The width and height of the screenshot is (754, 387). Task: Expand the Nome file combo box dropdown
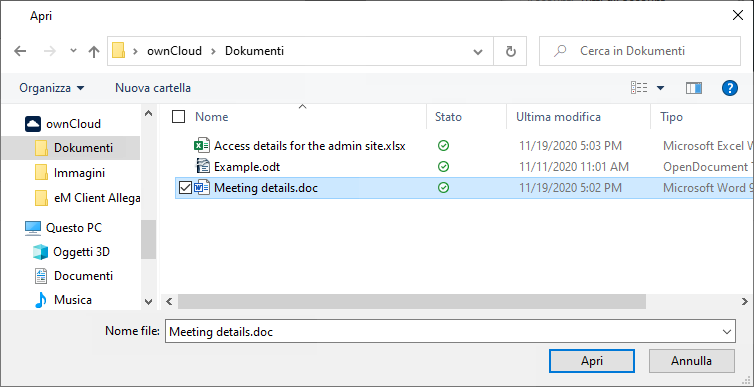tap(726, 332)
